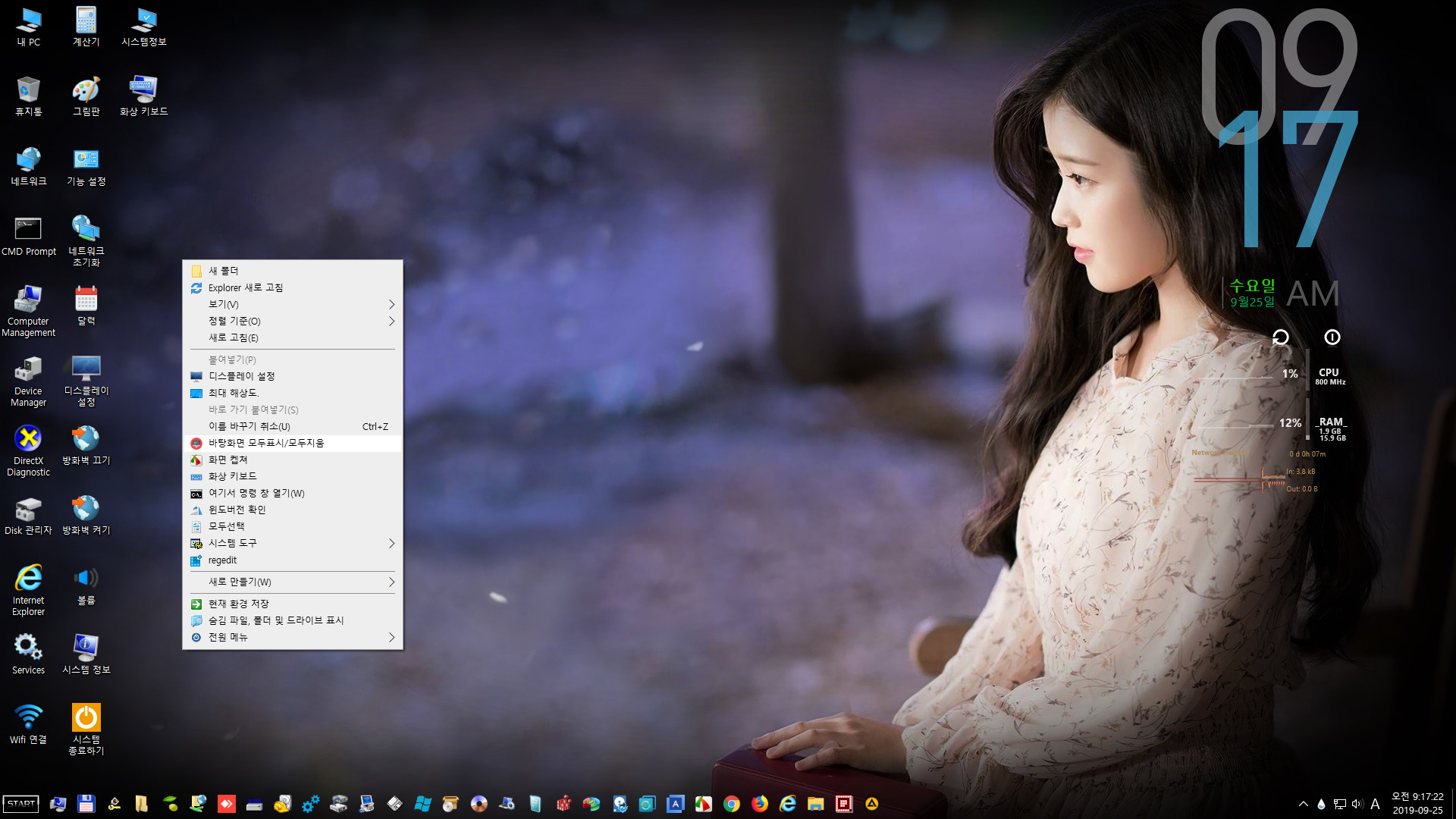Viewport: 1456px width, 819px height.
Task: Expand the 새로 만들기(W) submenu
Action: pos(293,582)
